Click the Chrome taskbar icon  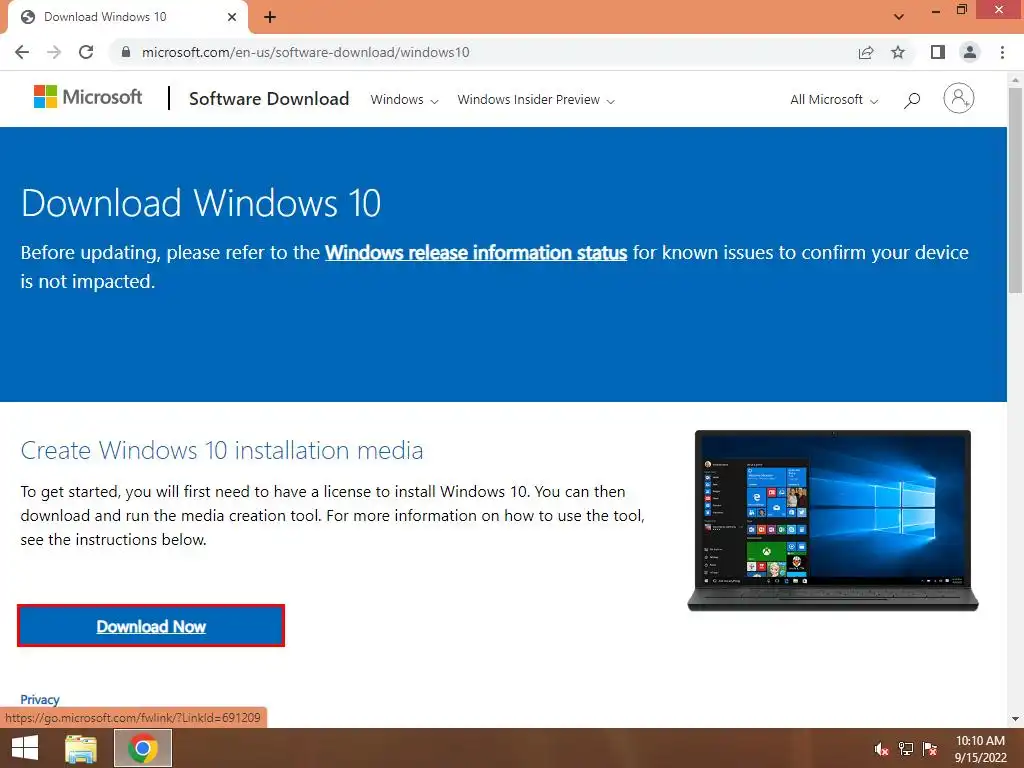[143, 748]
